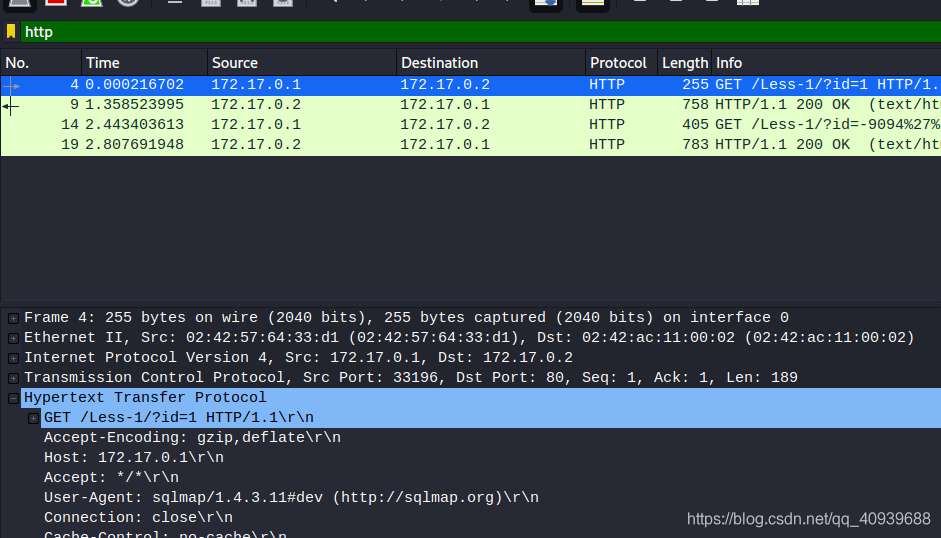941x538 pixels.
Task: Expand the GET /Less-1/?id=1 request line
Action: 34,418
